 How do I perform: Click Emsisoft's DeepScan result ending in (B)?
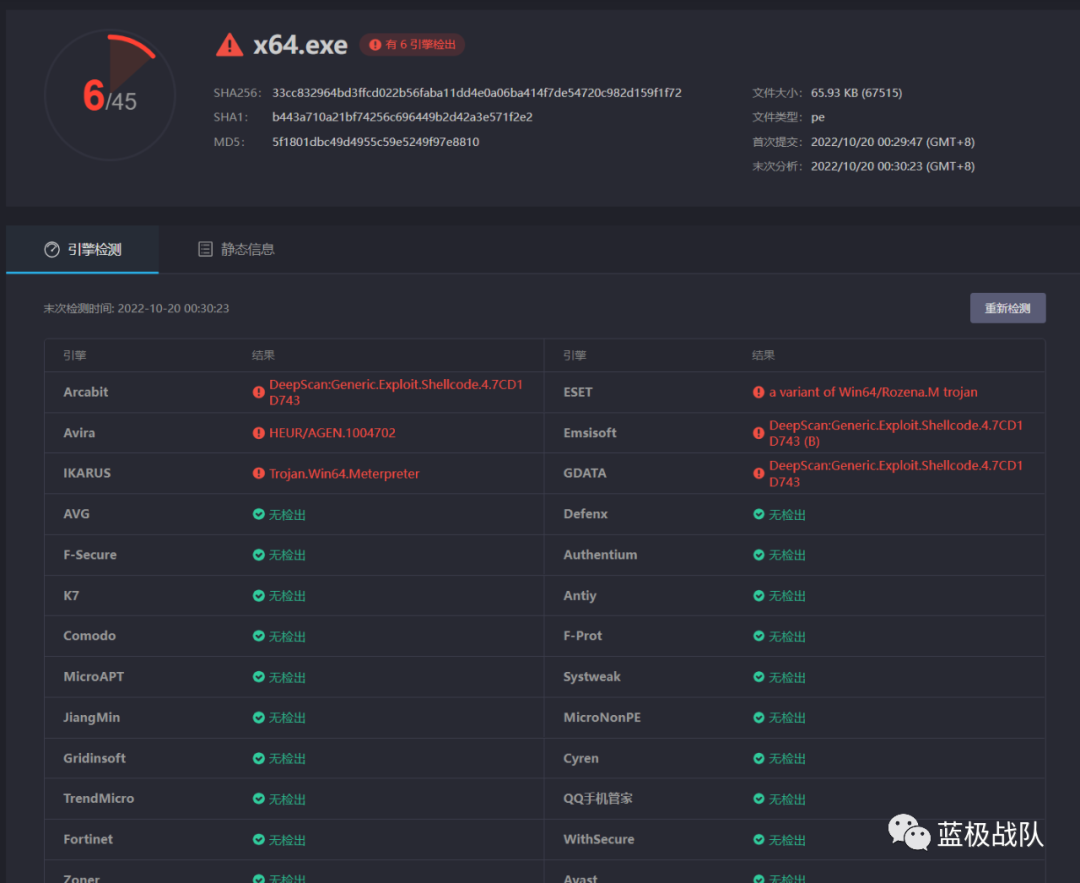click(x=896, y=433)
